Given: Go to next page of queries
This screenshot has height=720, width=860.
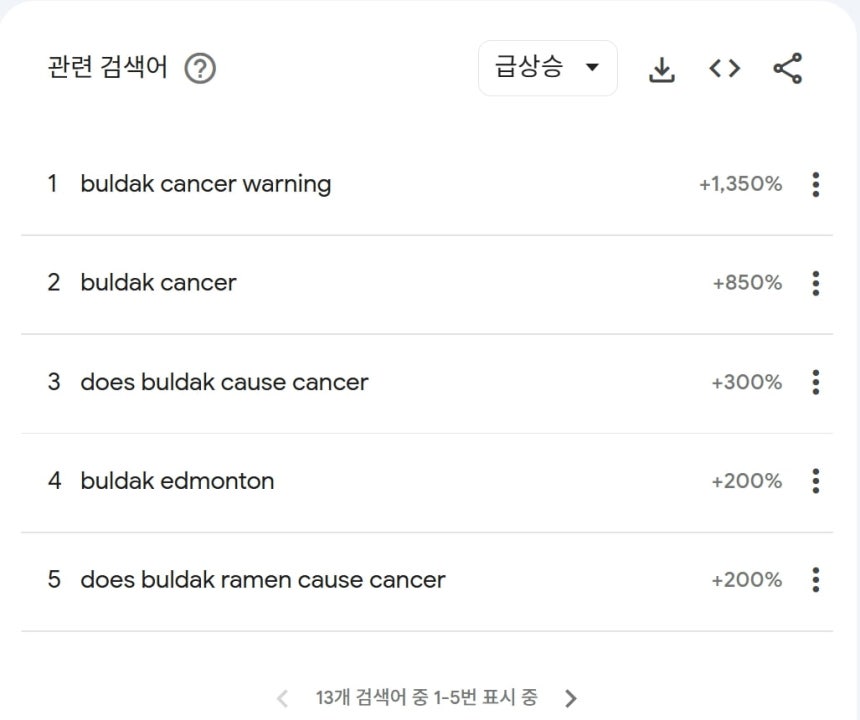Looking at the screenshot, I should click(570, 698).
